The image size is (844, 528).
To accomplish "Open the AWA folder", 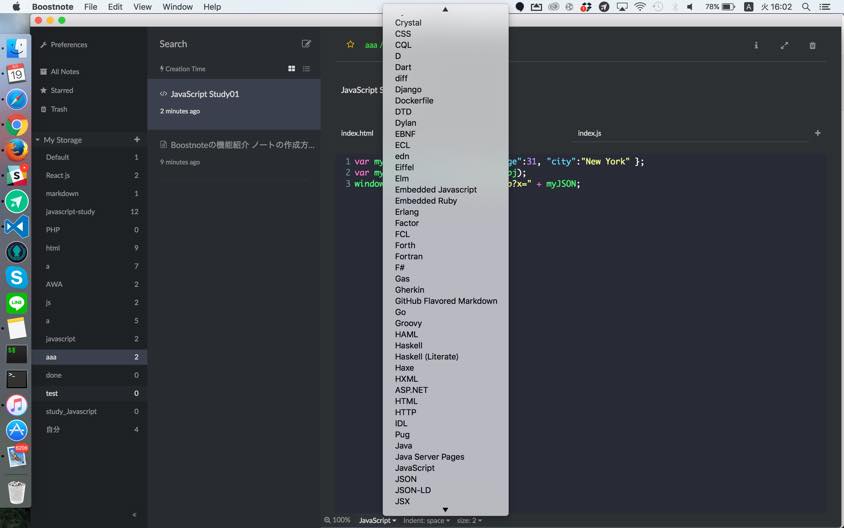I will point(89,284).
